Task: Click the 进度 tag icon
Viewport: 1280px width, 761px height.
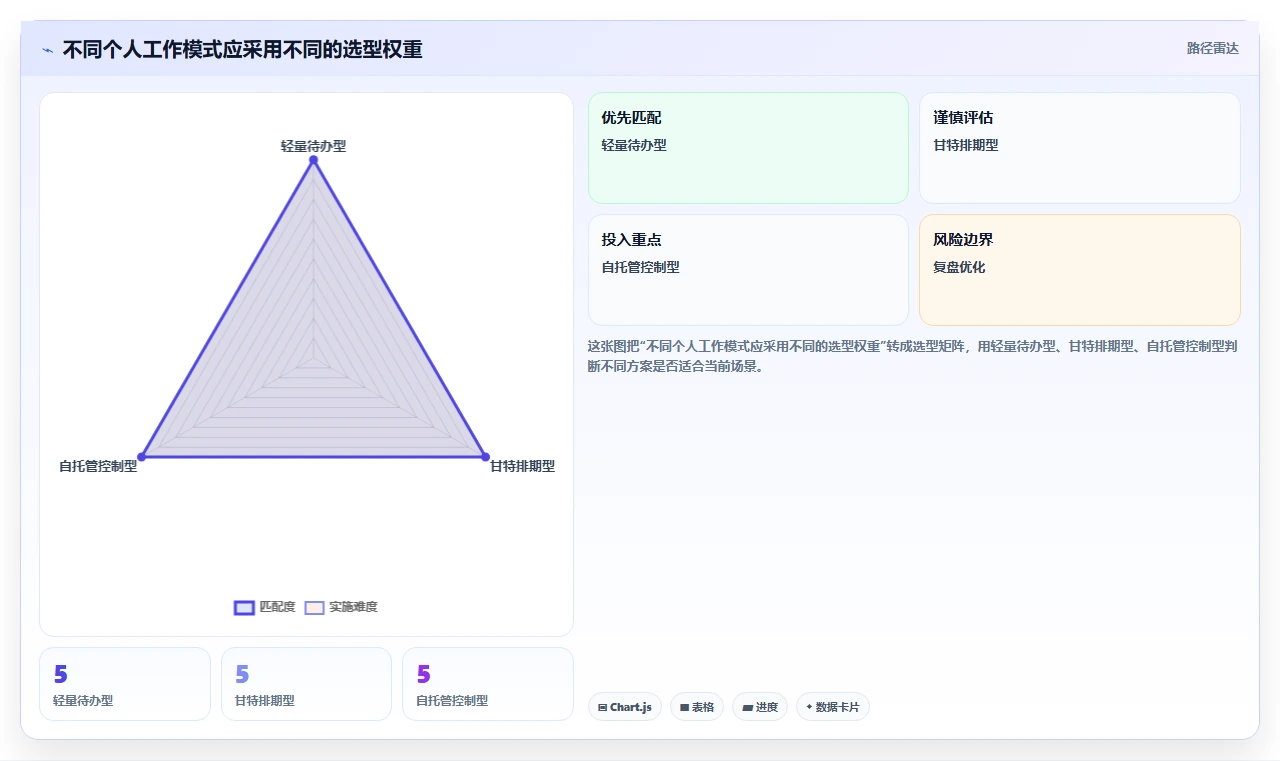Action: 748,707
